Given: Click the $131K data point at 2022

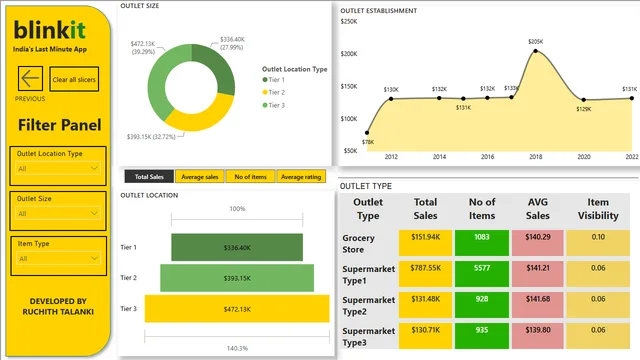Looking at the screenshot, I should 632,98.
